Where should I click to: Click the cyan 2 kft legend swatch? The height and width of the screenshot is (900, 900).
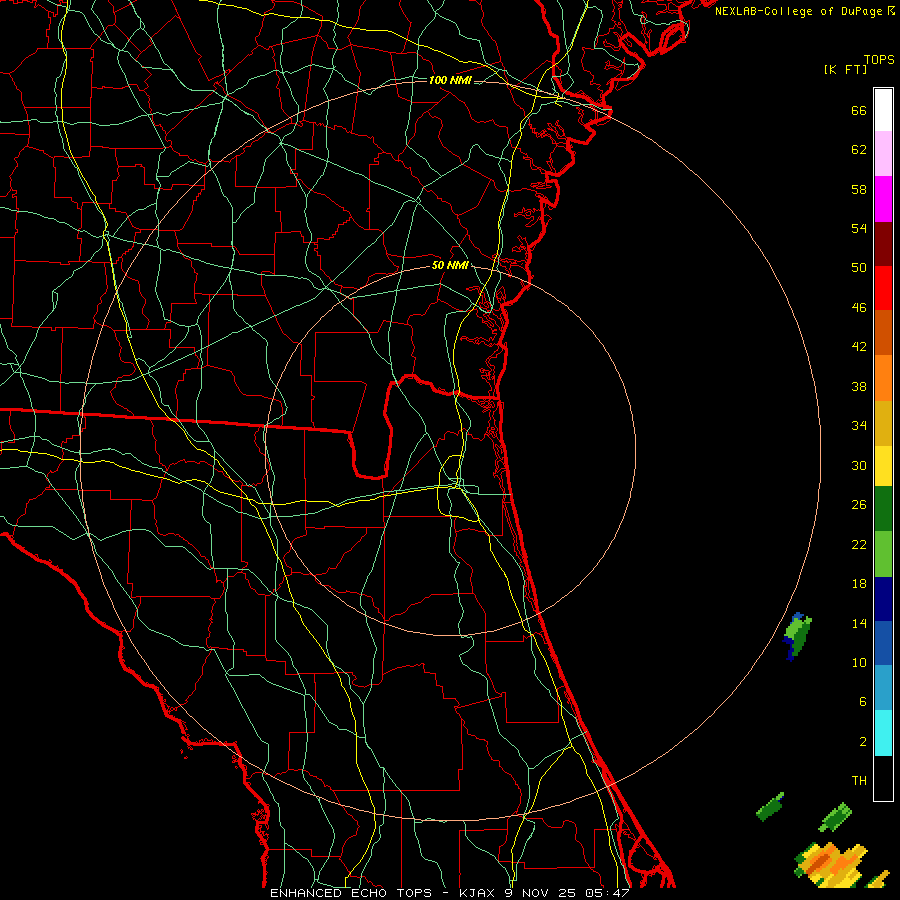pos(883,732)
